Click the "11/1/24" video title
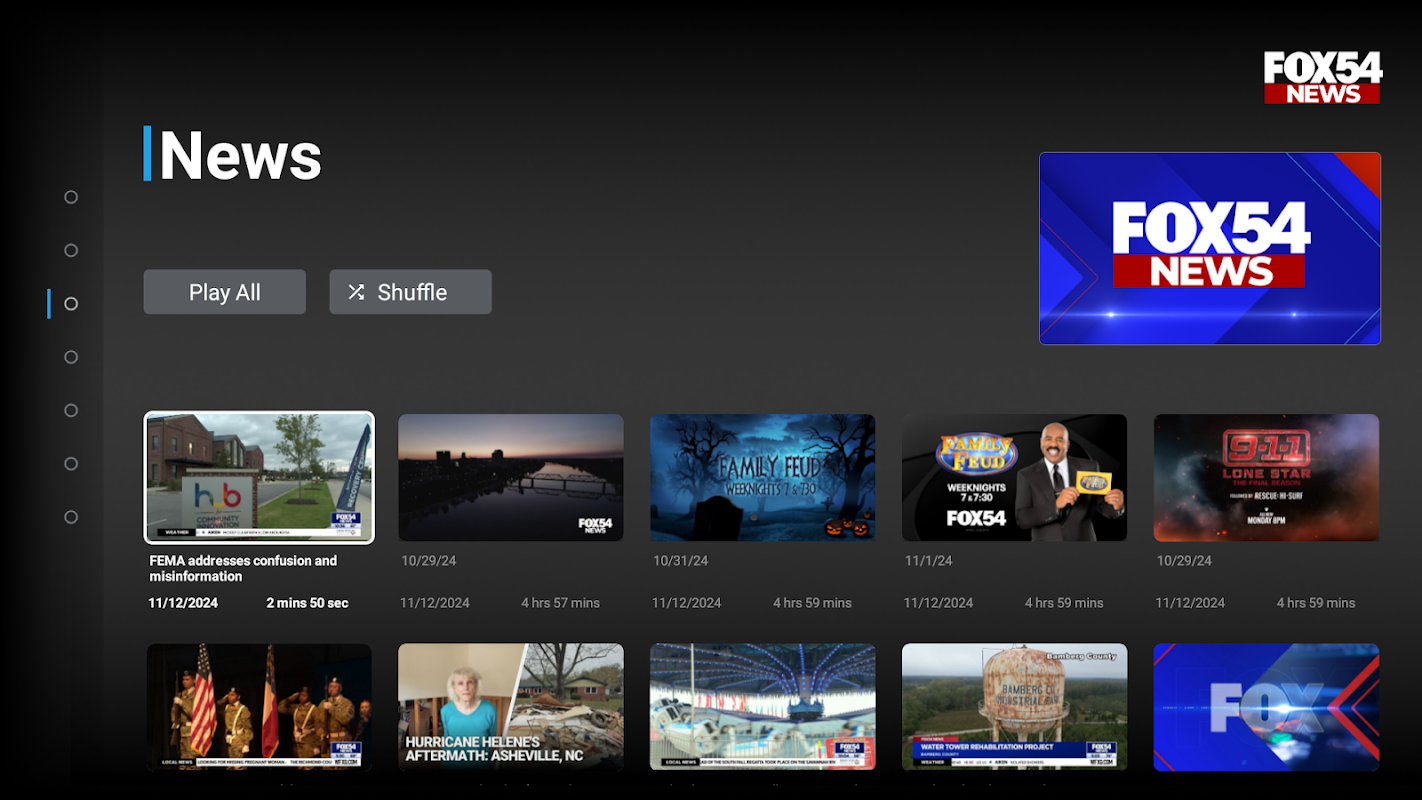1422x800 pixels. click(x=929, y=561)
